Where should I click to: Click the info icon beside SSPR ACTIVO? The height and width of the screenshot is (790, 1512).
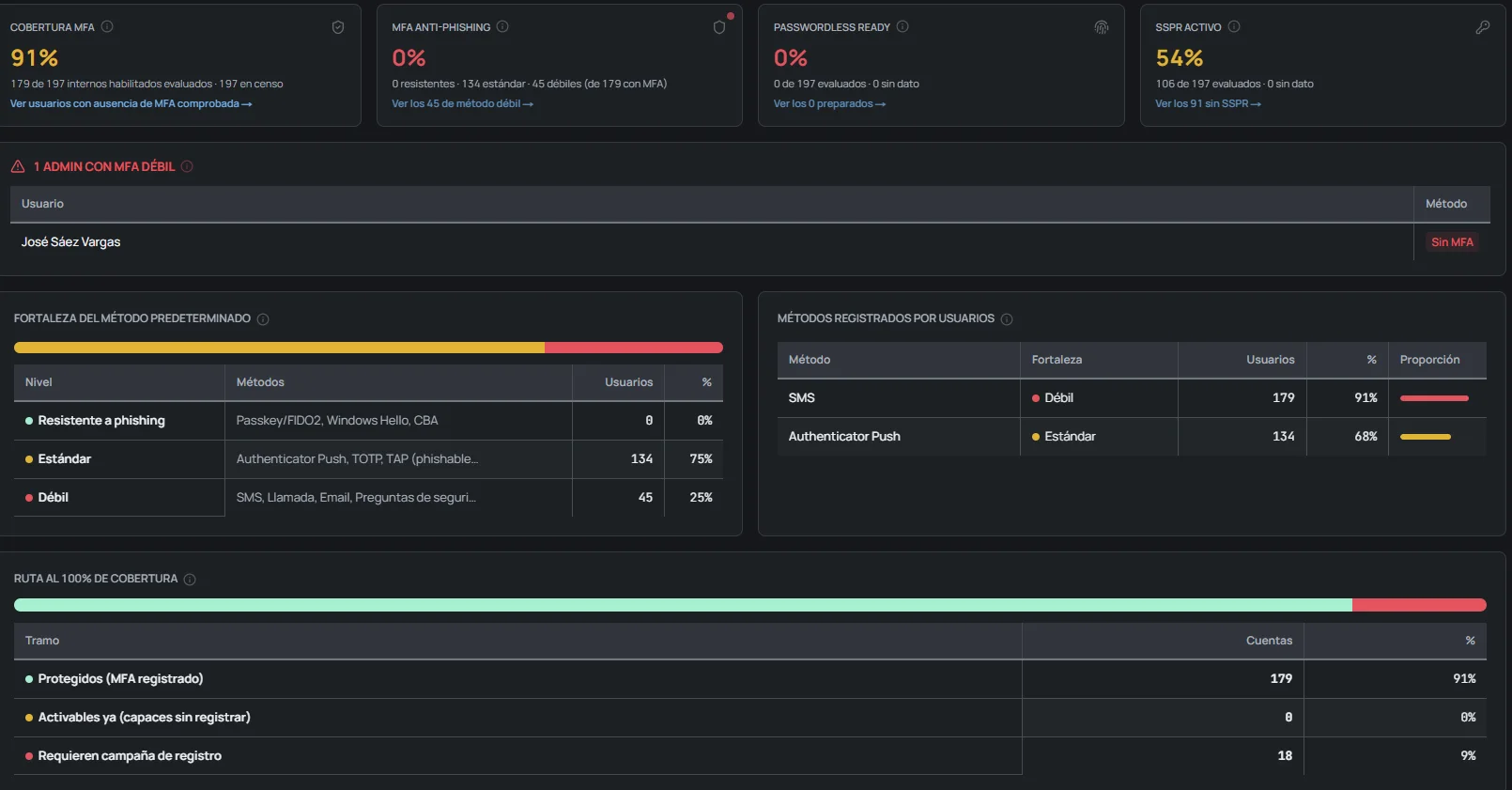pyautogui.click(x=1234, y=27)
